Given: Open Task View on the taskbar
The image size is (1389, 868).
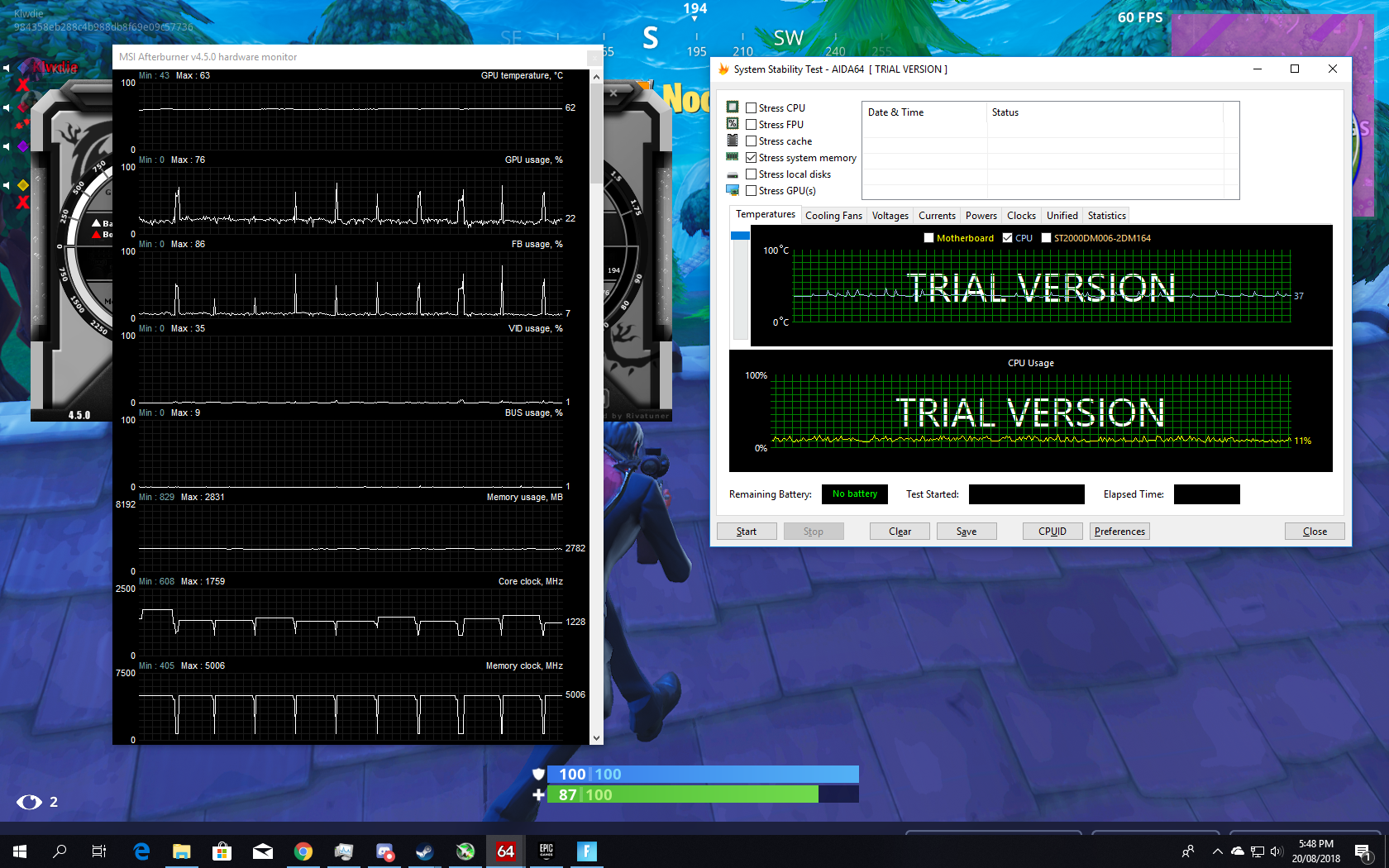Looking at the screenshot, I should [x=99, y=851].
